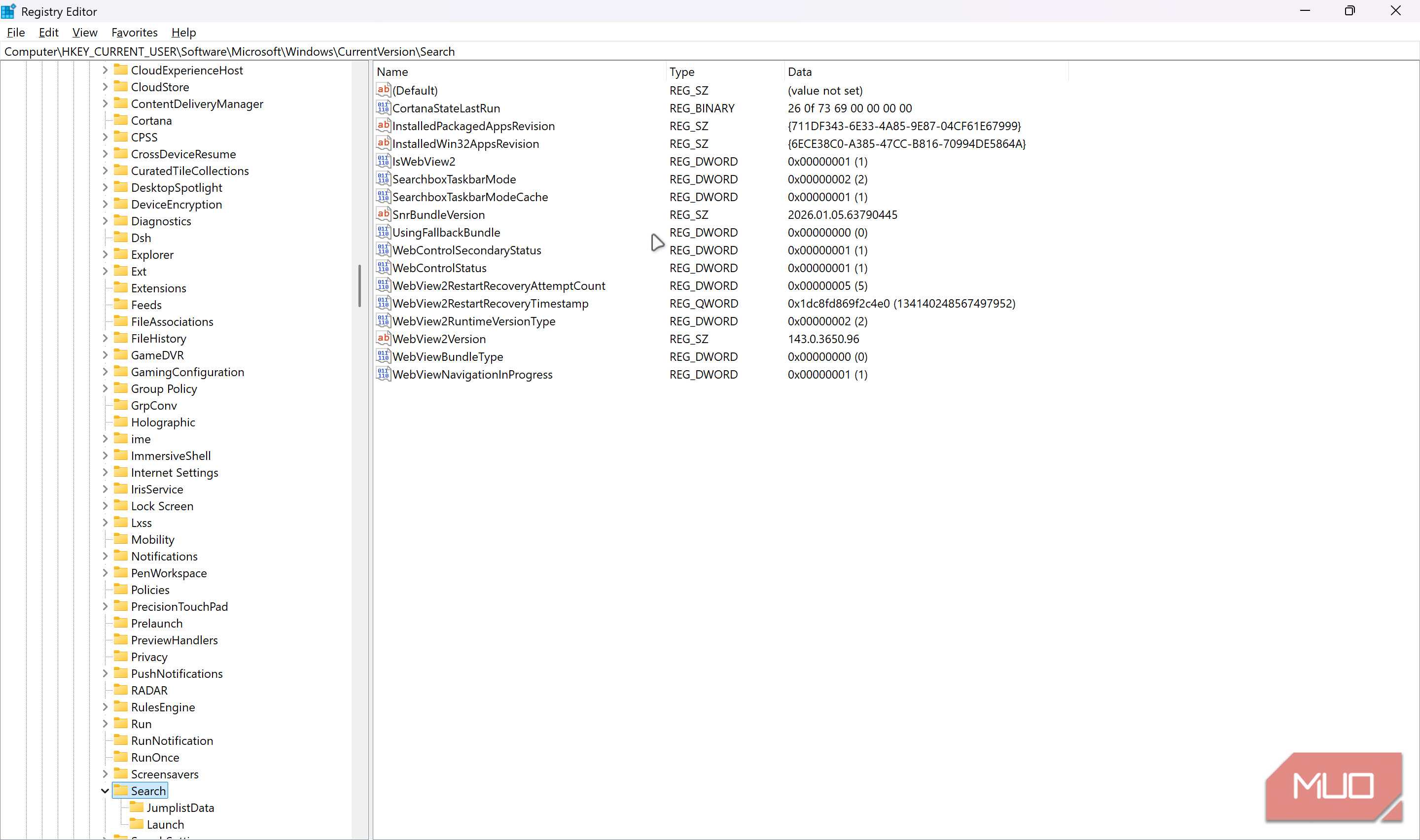Screen dimensions: 1420x840
Task: Open the File menu
Action: point(16,32)
